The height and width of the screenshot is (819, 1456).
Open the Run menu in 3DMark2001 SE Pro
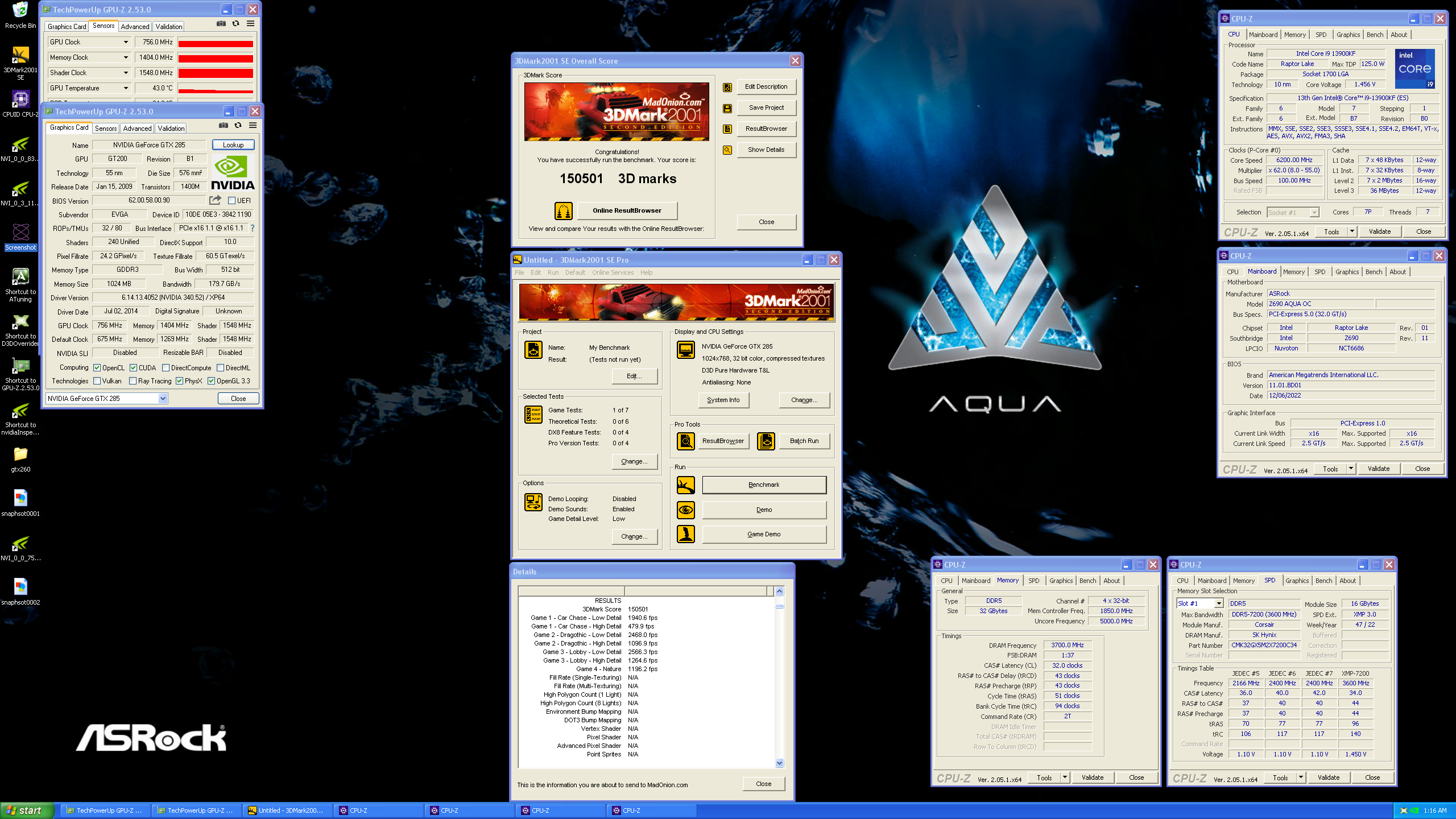[553, 272]
